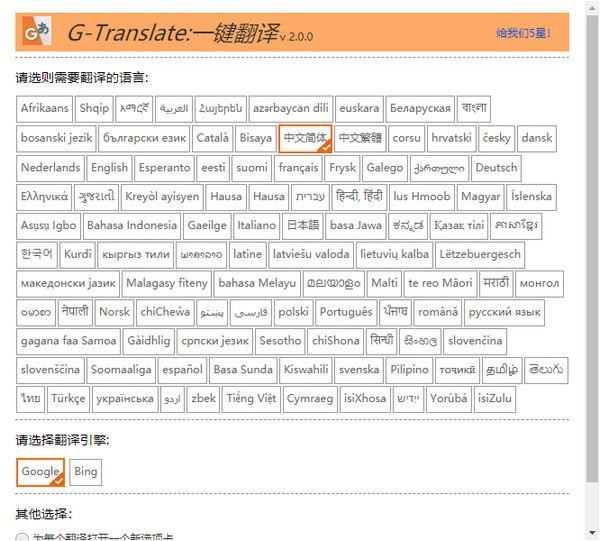Select Frysk language
600x541 pixels.
[x=342, y=168]
